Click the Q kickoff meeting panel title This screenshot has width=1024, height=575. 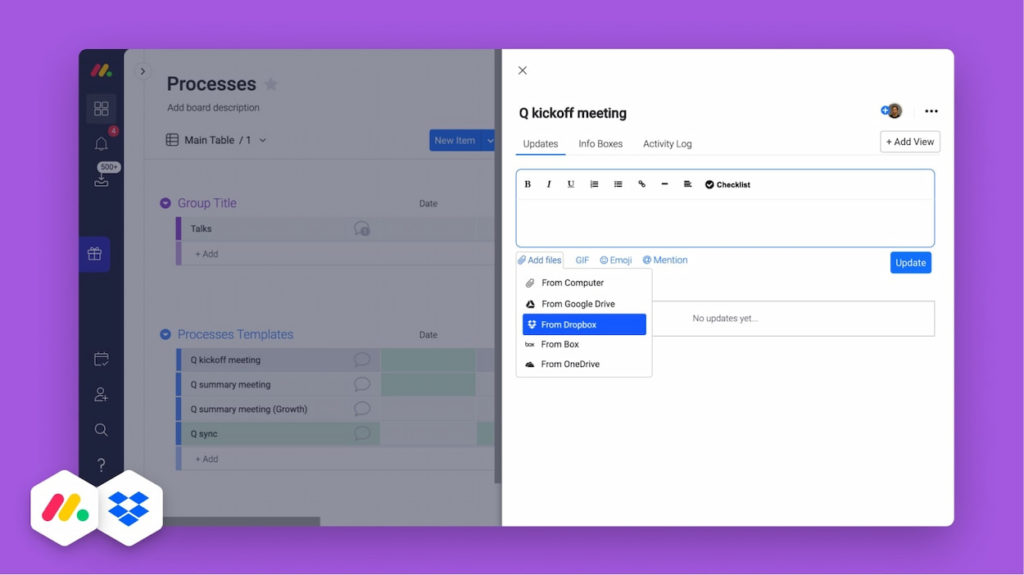(x=573, y=113)
